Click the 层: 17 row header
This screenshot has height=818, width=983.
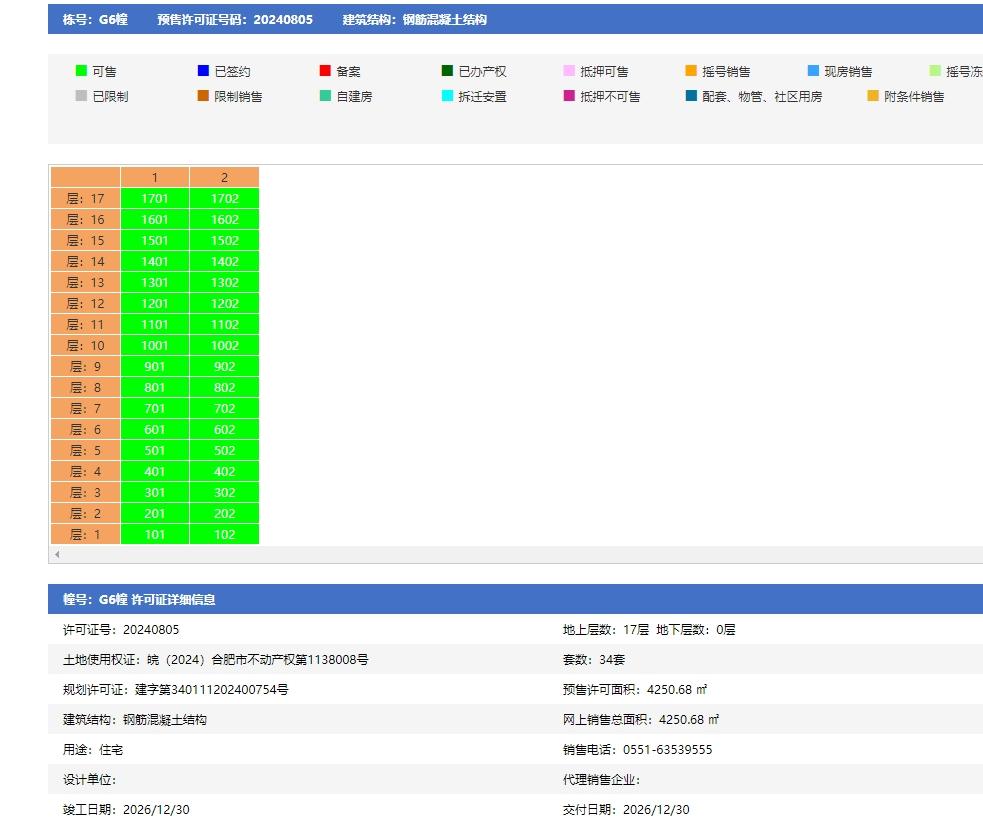coord(85,199)
